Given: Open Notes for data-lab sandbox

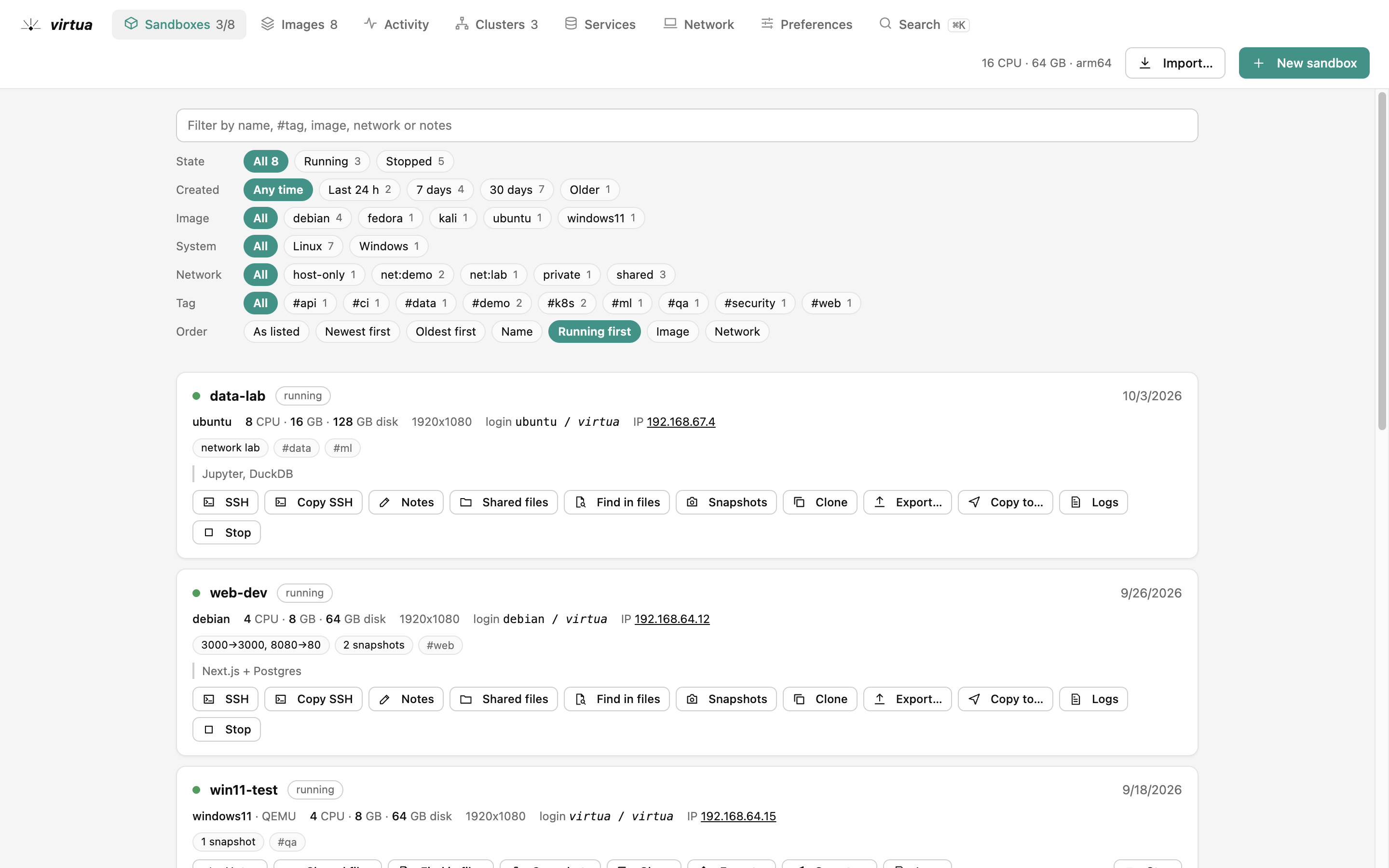Looking at the screenshot, I should [x=406, y=502].
